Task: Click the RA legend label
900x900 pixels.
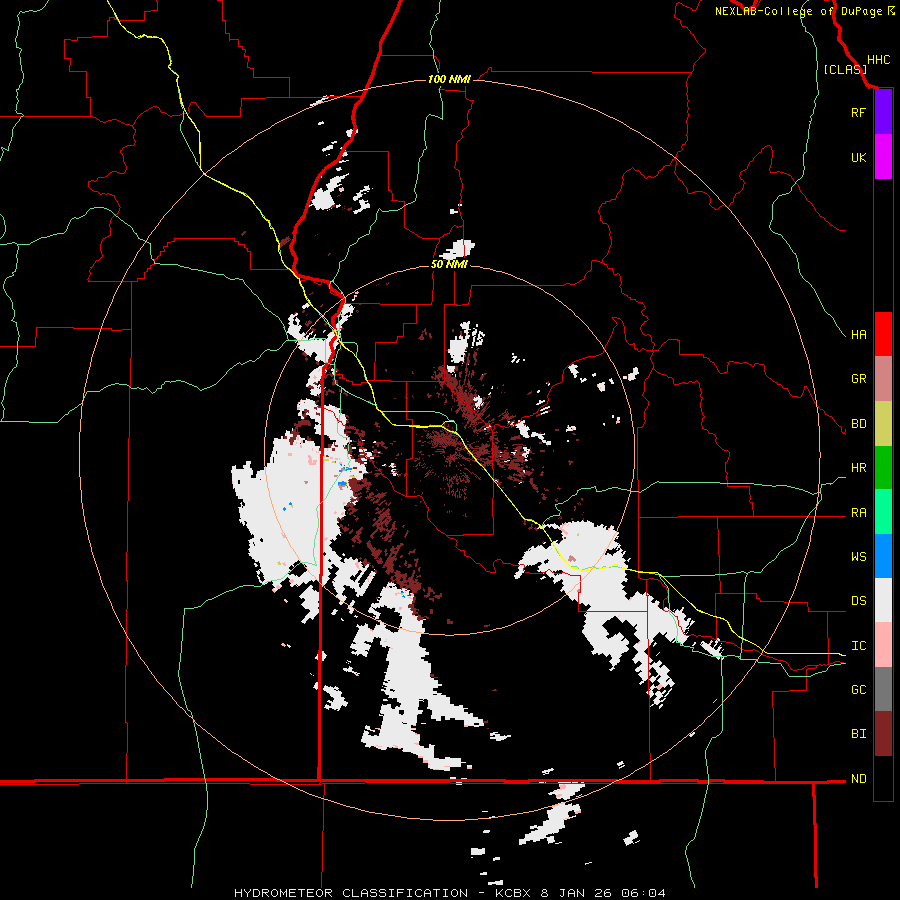Action: [x=858, y=513]
